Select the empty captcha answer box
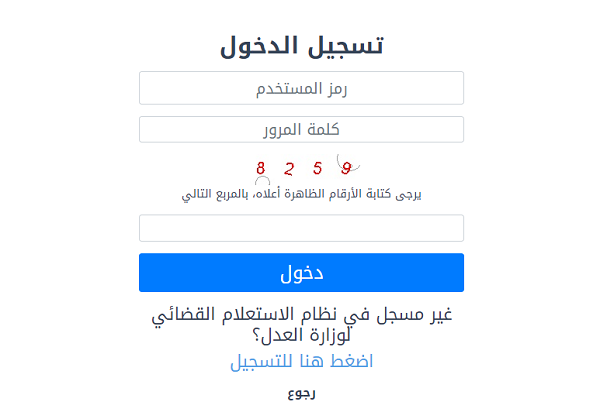Image resolution: width=600 pixels, height=419 pixels. coord(301,228)
